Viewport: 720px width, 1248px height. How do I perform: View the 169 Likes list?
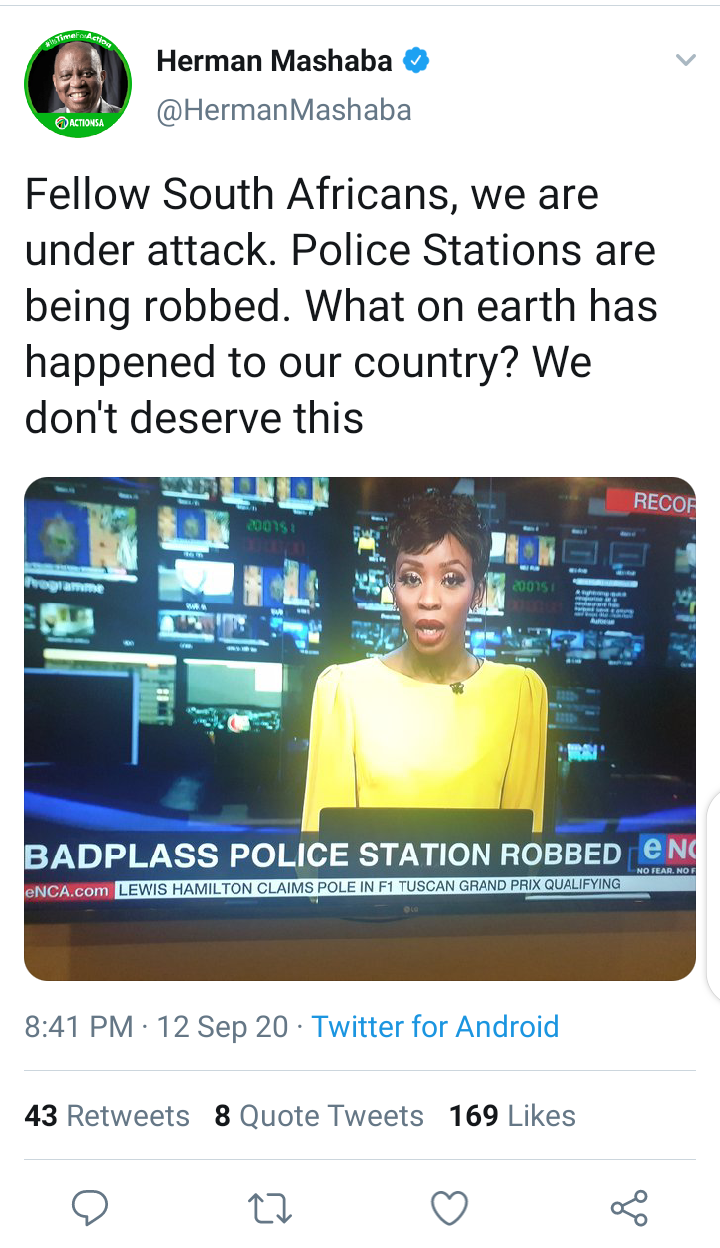[x=512, y=1115]
